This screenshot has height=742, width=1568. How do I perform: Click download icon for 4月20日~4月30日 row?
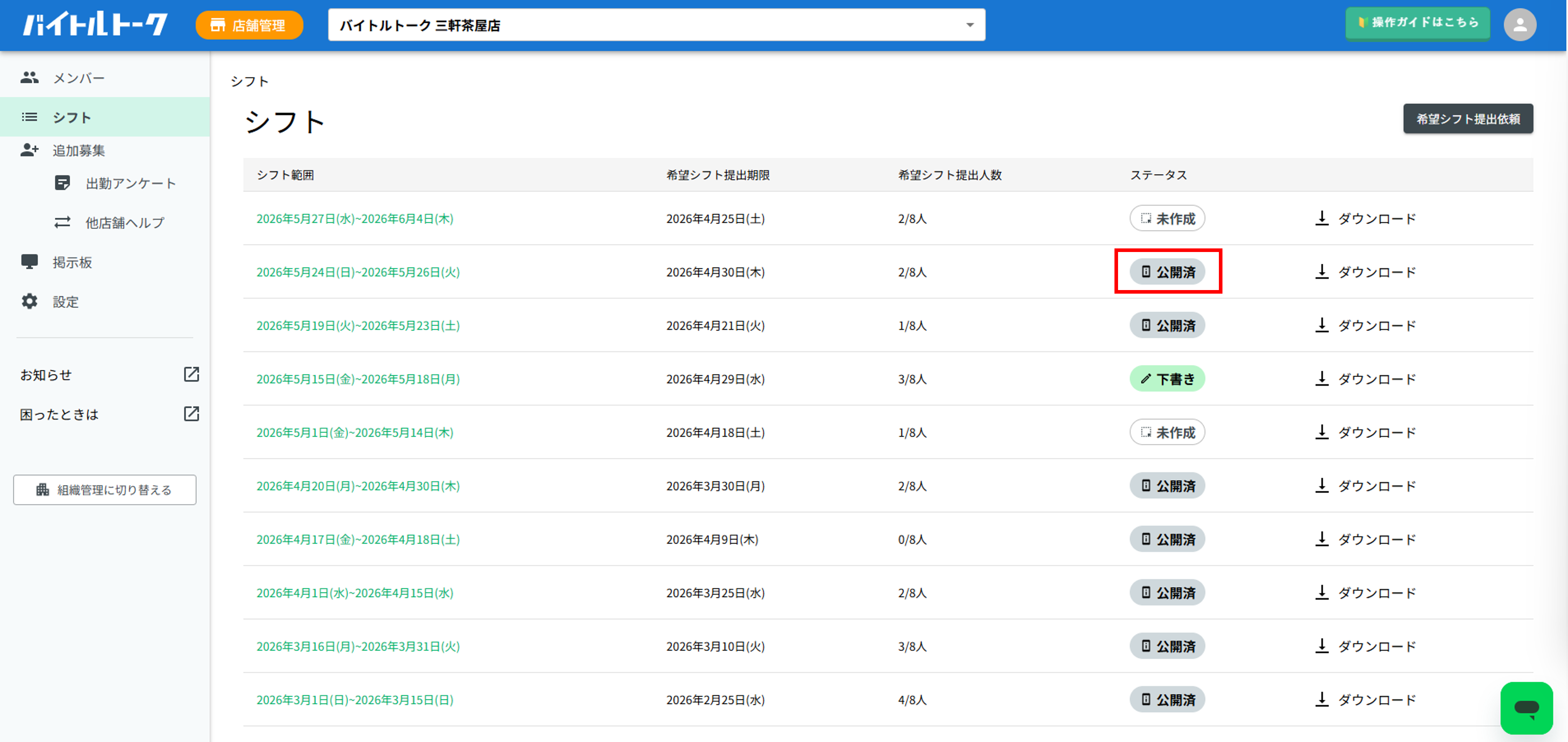(x=1321, y=486)
